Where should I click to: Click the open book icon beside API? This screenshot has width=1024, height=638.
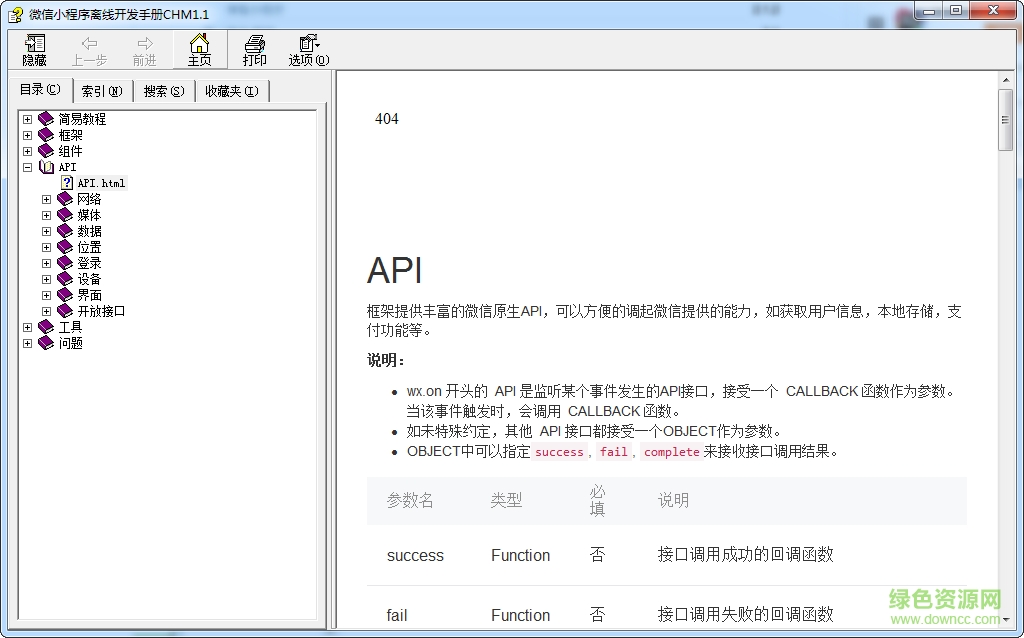coord(46,167)
